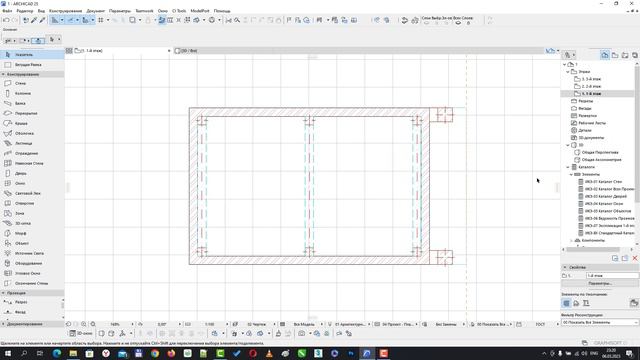Open the Файл menu
Image resolution: width=640 pixels, height=360 pixels.
tap(7, 11)
